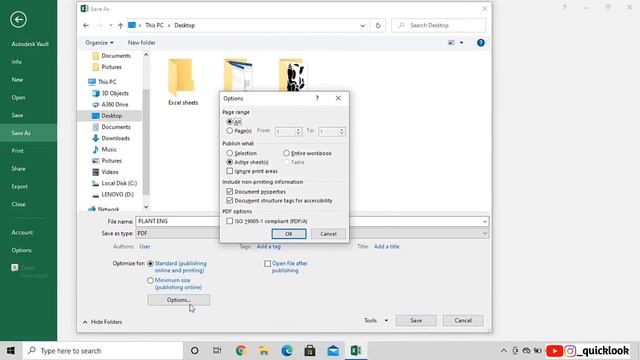Viewport: 640px width, 360px height.
Task: Open the Options dialog help question mark
Action: tap(317, 98)
